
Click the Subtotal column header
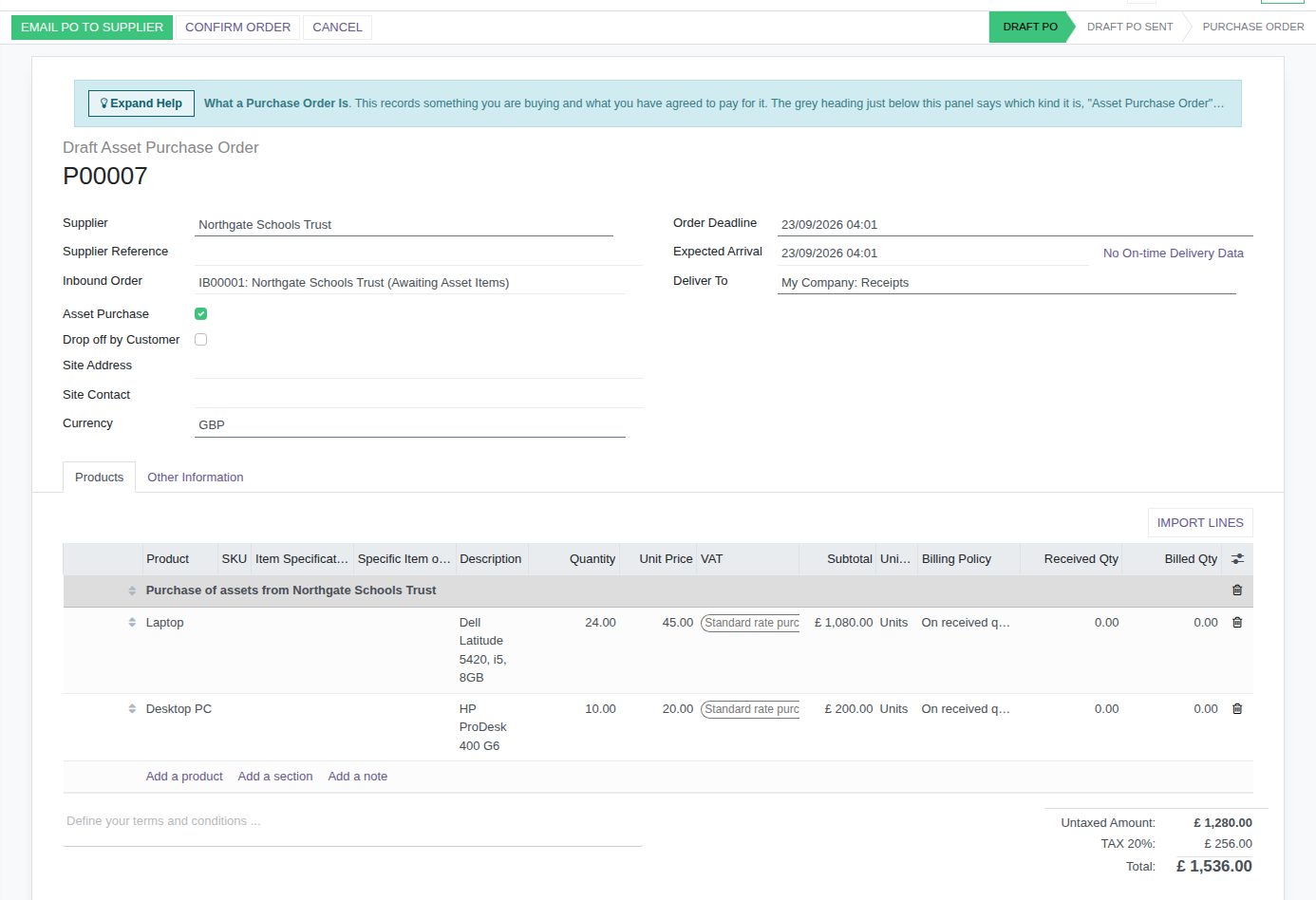coord(837,559)
